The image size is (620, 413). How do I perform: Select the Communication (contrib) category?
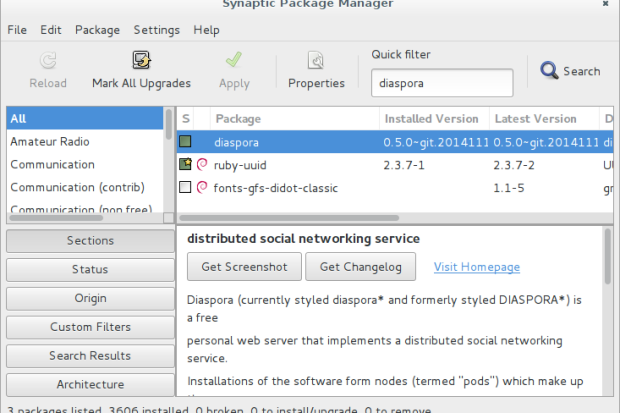click(85, 187)
